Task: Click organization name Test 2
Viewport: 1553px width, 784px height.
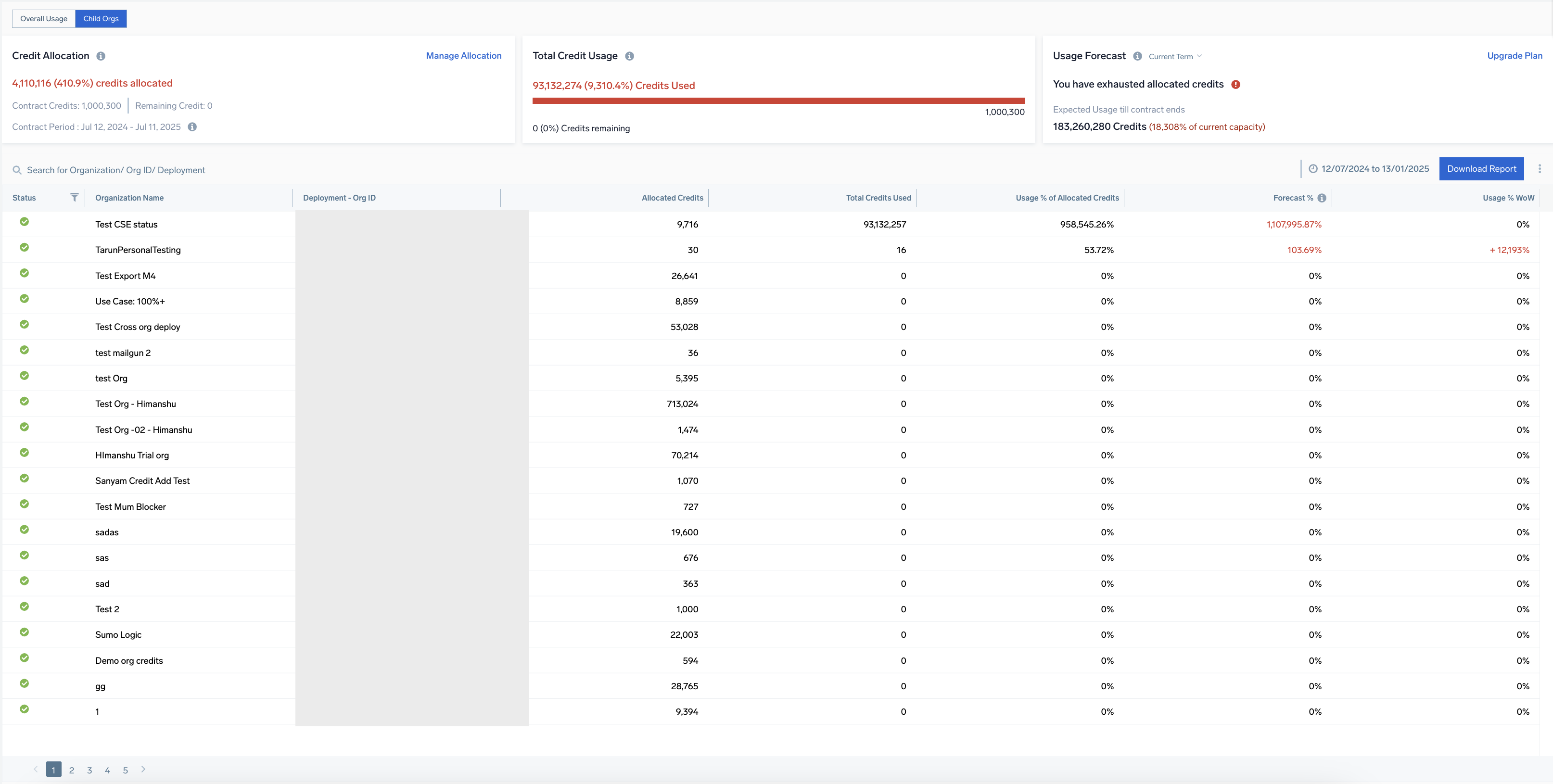Action: pos(107,609)
